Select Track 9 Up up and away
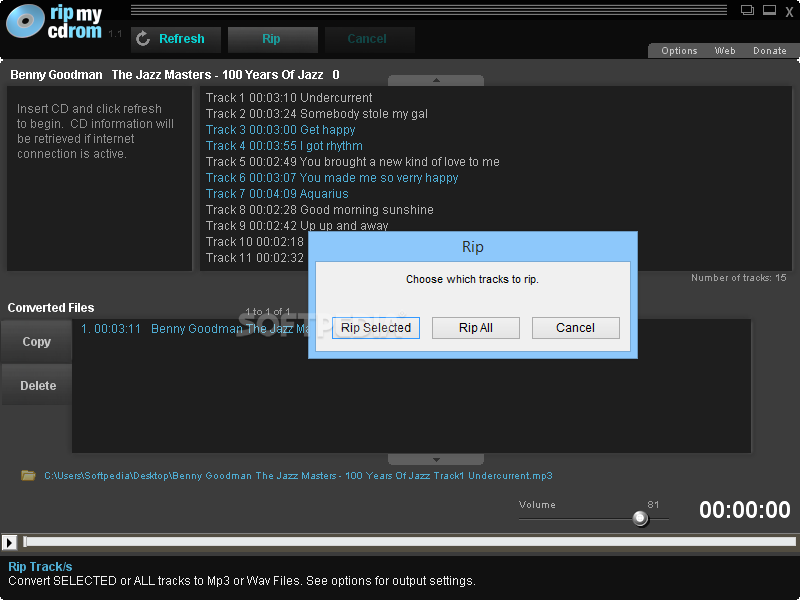 click(x=297, y=226)
